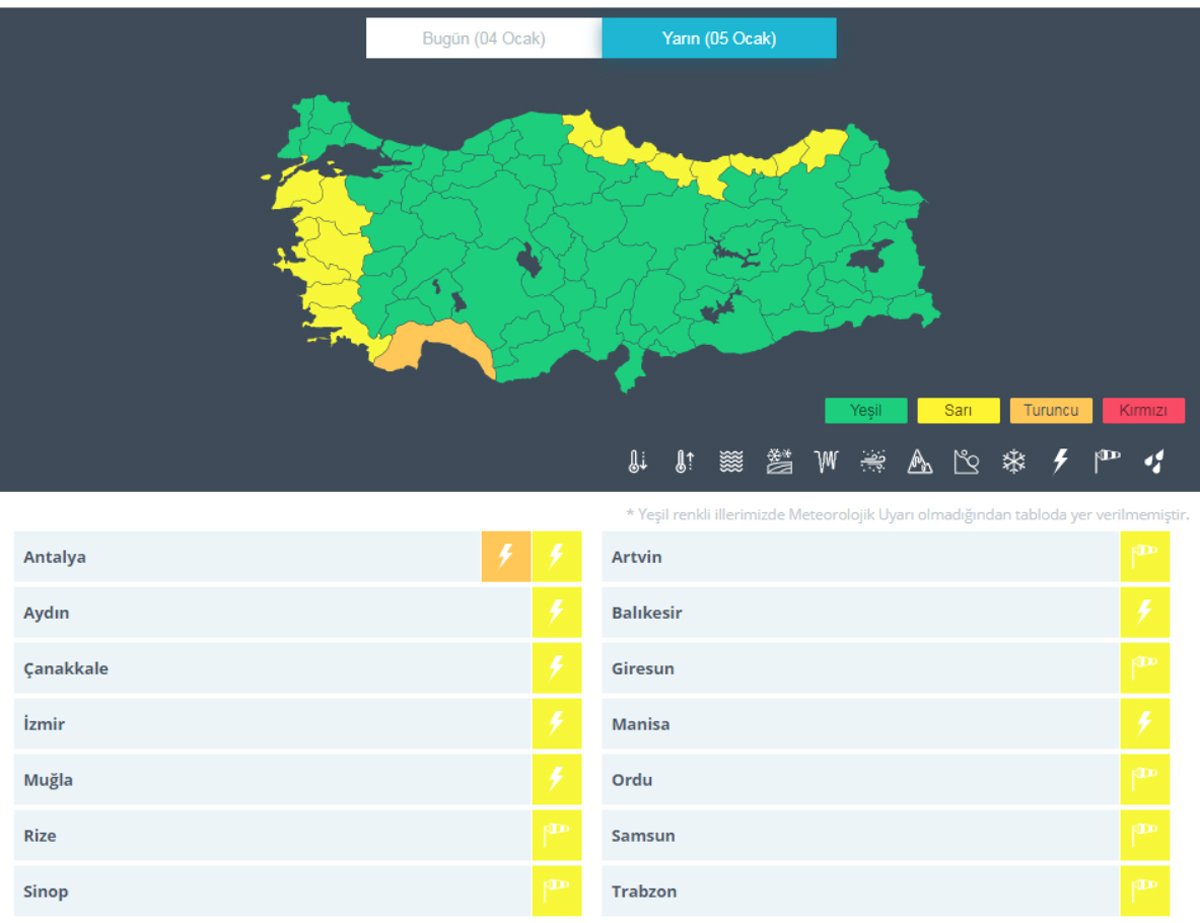The image size is (1200, 923).
Task: Click the red Kırmızı legend swatch
Action: pyautogui.click(x=1143, y=411)
